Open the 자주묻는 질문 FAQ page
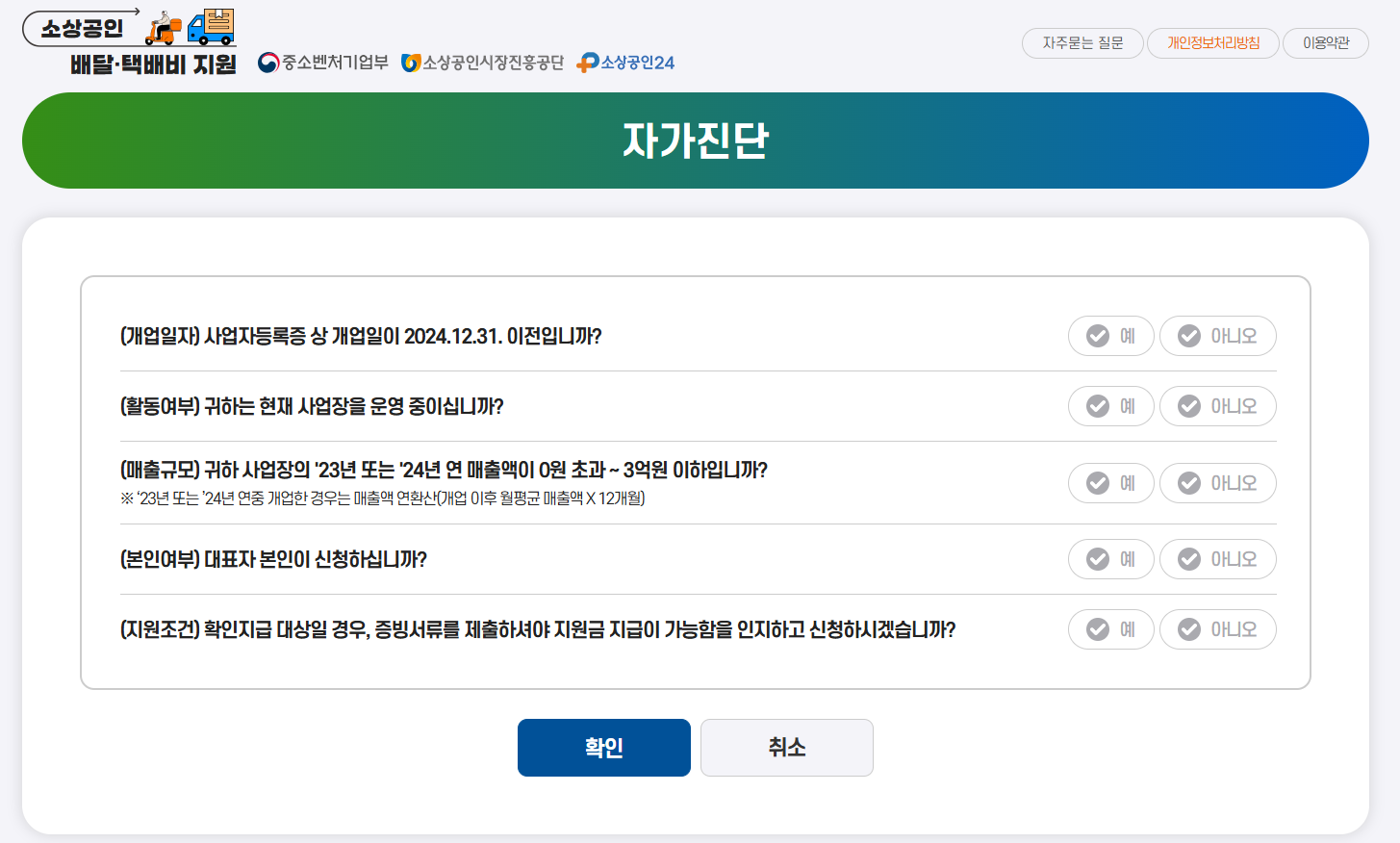Image resolution: width=1400 pixels, height=843 pixels. [x=1082, y=43]
